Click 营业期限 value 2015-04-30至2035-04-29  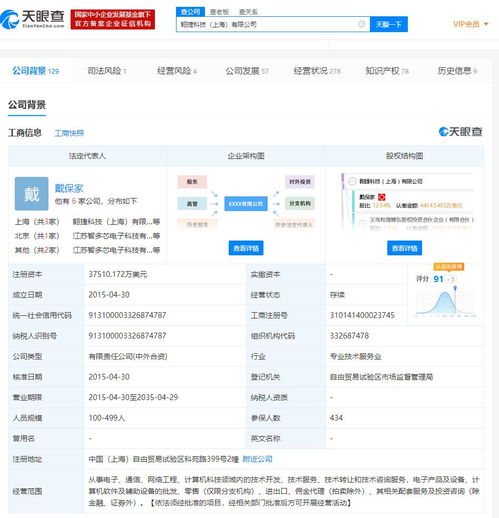tap(133, 397)
